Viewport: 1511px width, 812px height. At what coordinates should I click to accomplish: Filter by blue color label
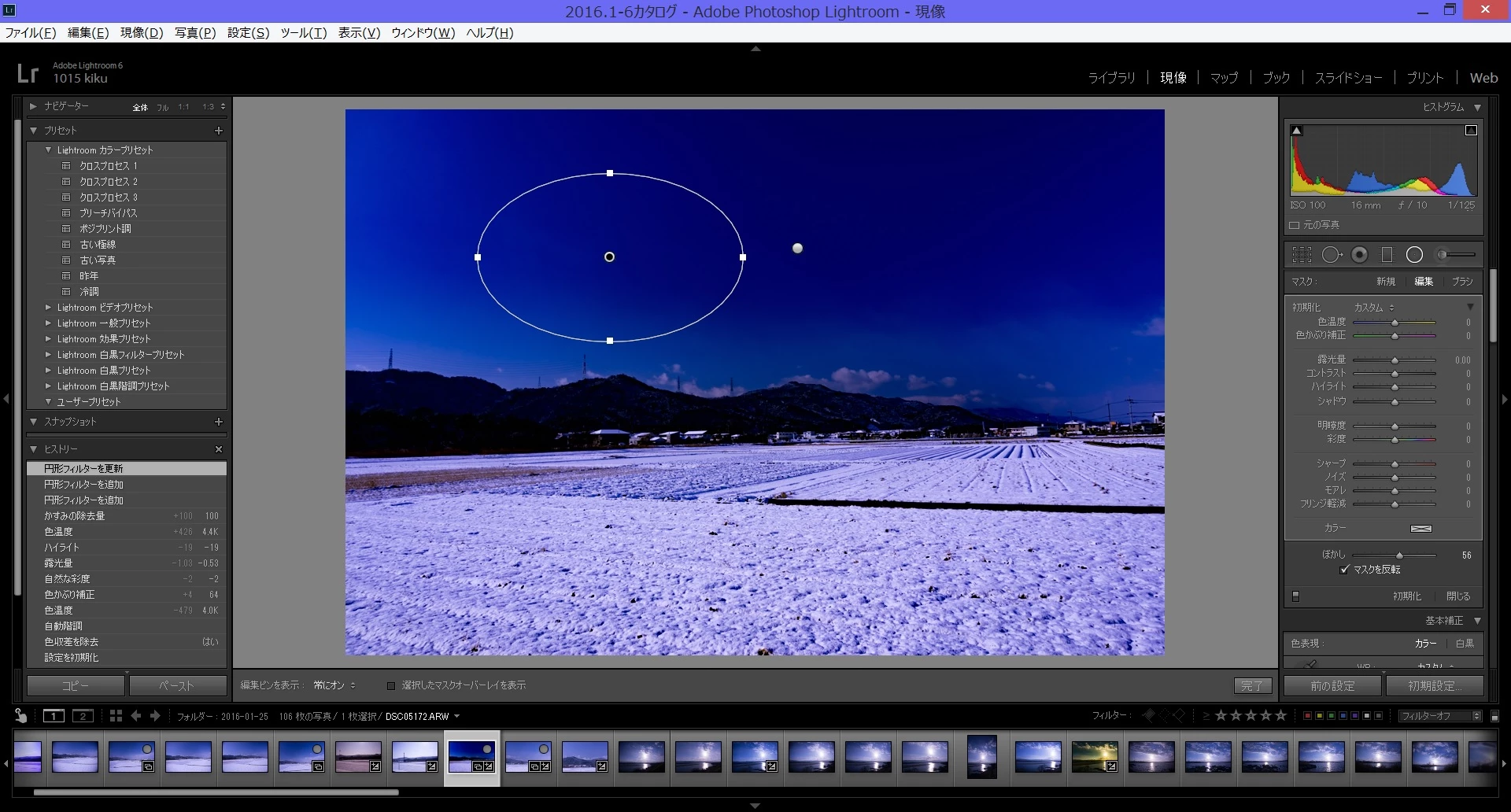click(1343, 715)
